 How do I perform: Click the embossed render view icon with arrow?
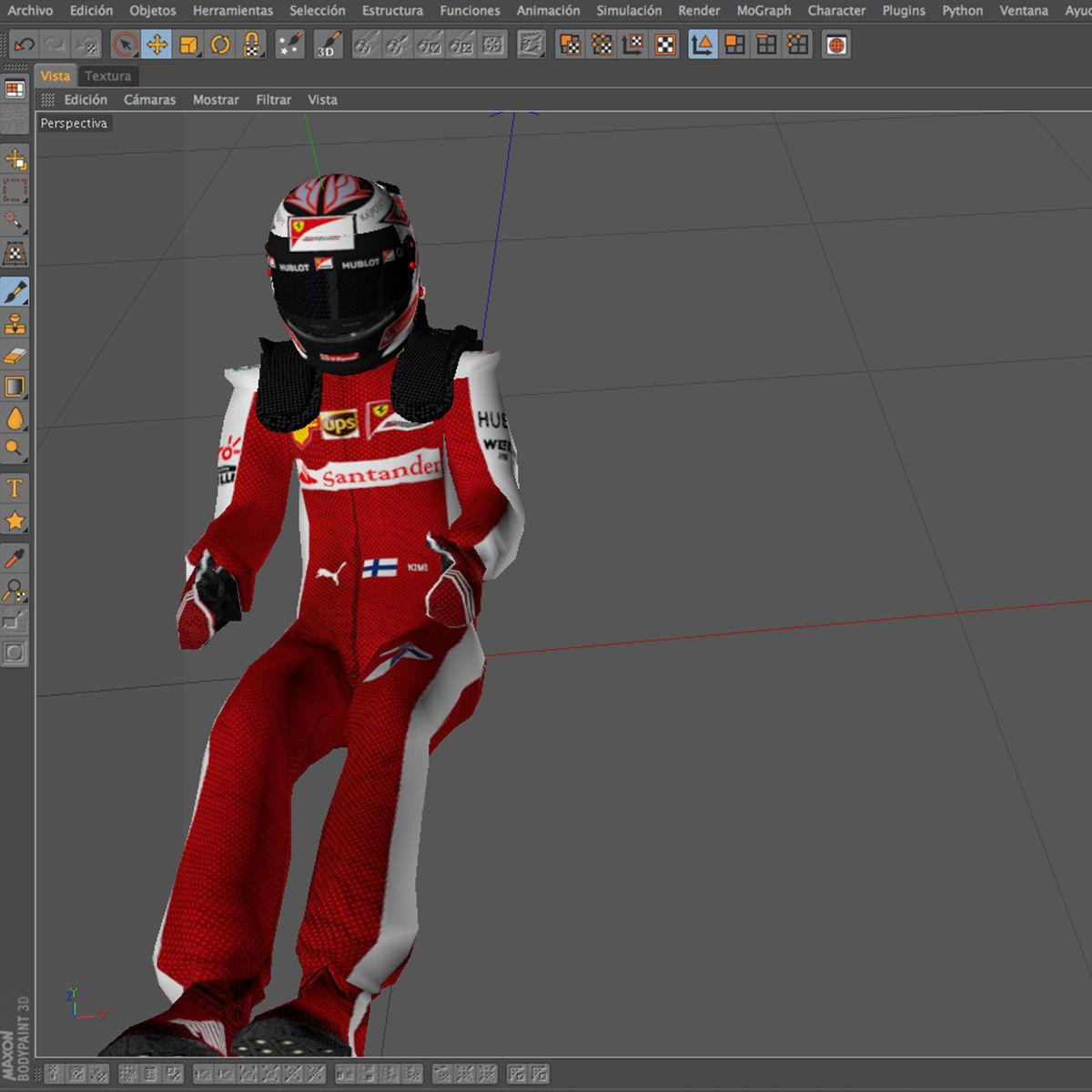531,45
